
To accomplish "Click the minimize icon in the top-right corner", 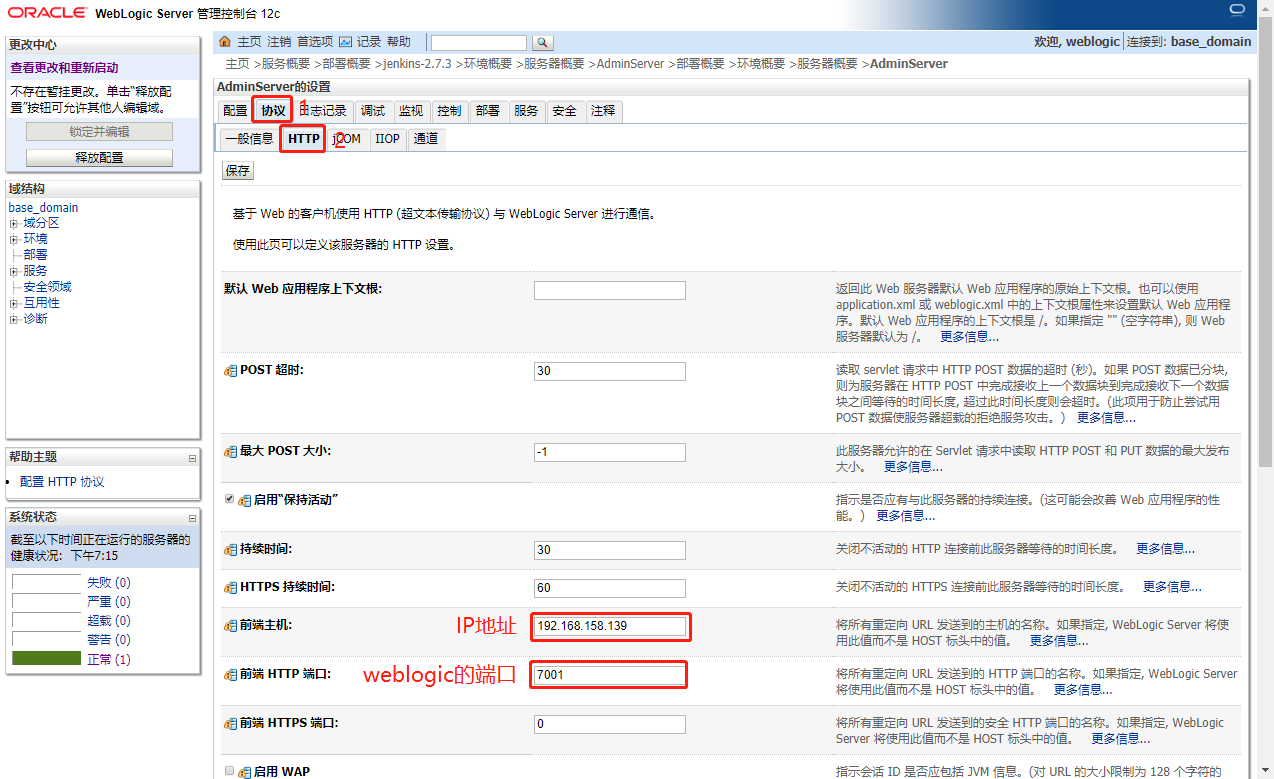I will 1238,11.
